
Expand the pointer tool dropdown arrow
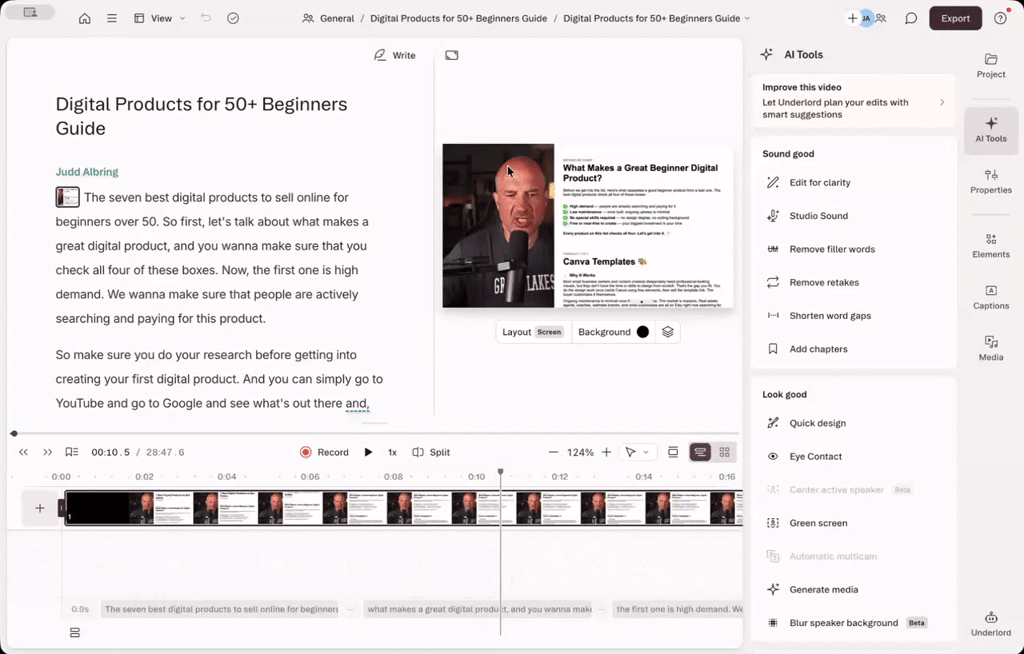pos(646,452)
